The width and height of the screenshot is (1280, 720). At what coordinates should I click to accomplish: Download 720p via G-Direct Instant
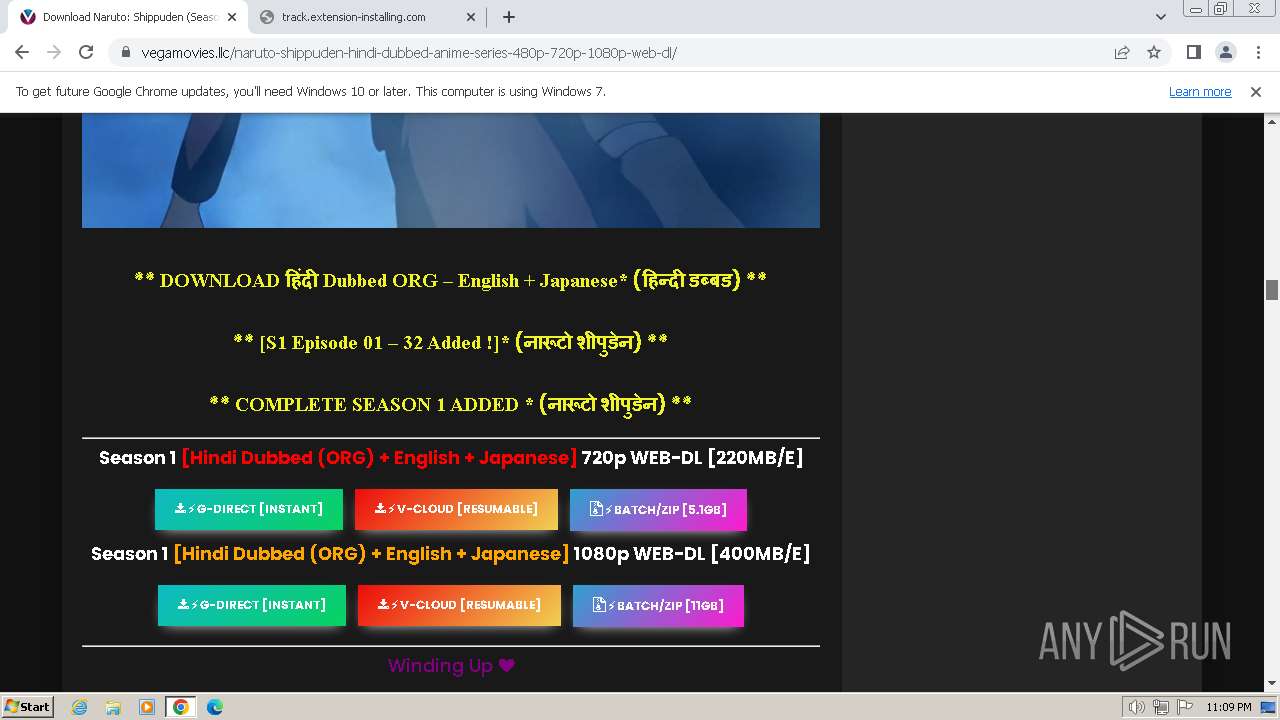[249, 509]
